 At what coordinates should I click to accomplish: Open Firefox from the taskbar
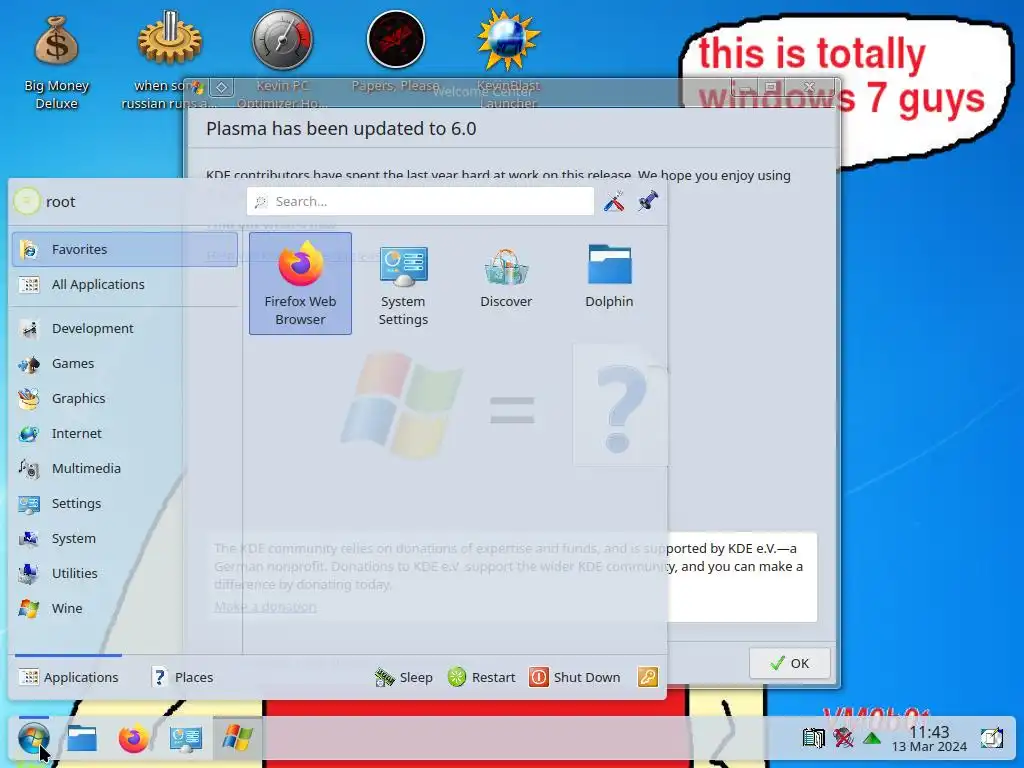[x=134, y=739]
